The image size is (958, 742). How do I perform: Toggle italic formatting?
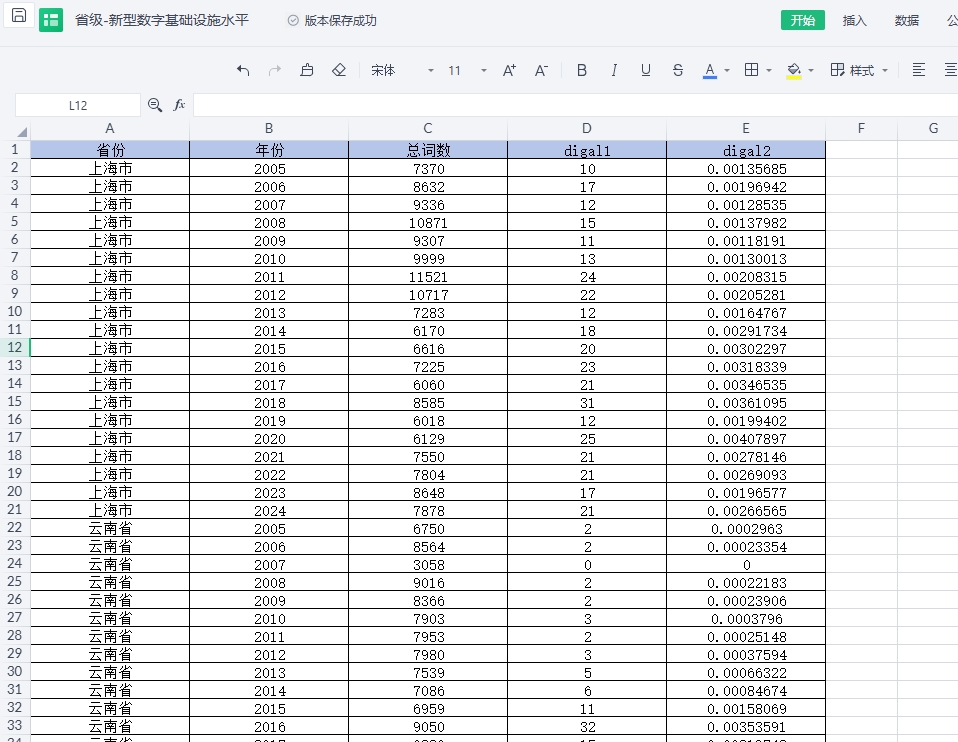pos(614,70)
